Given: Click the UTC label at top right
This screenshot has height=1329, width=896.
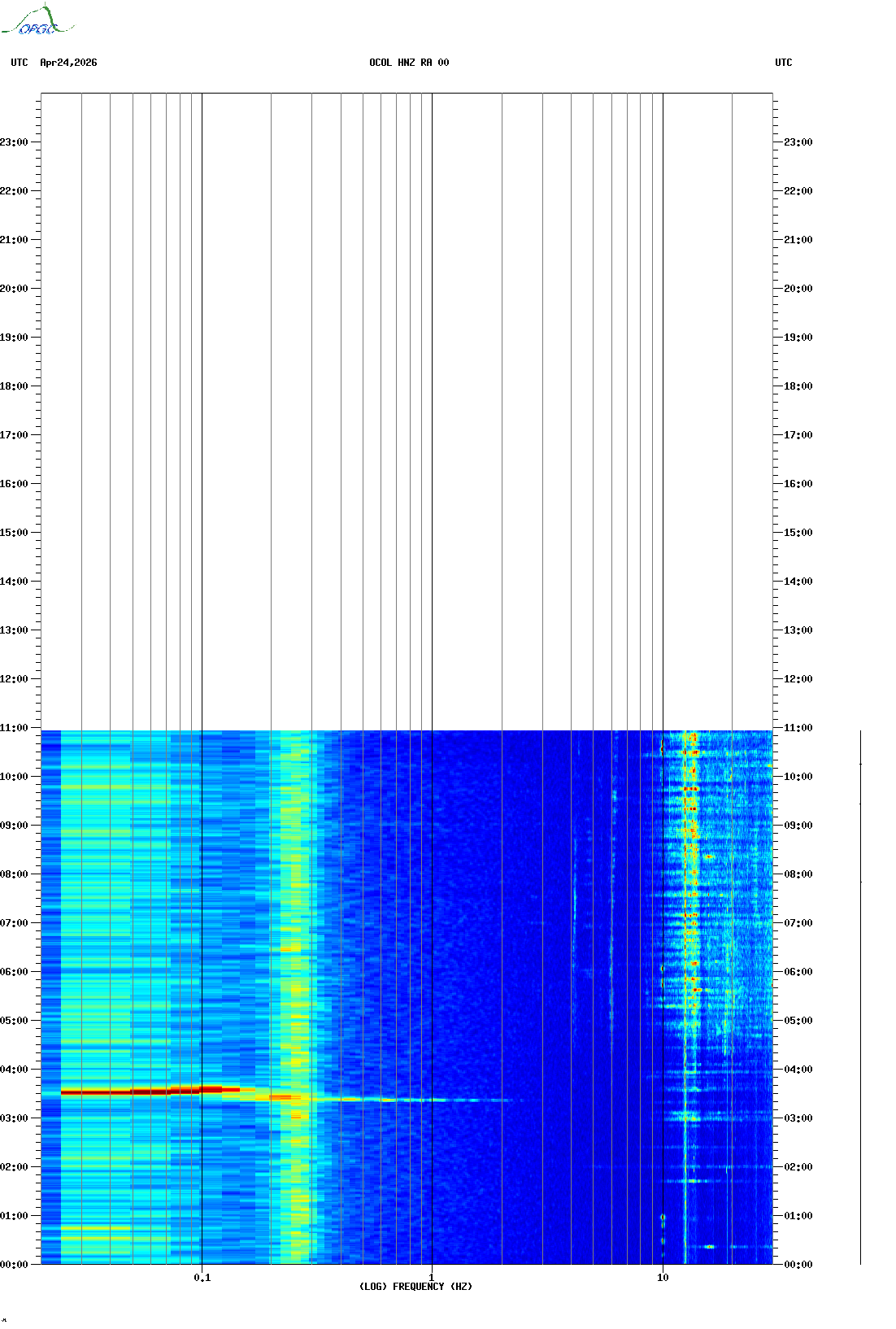Looking at the screenshot, I should pos(784,63).
